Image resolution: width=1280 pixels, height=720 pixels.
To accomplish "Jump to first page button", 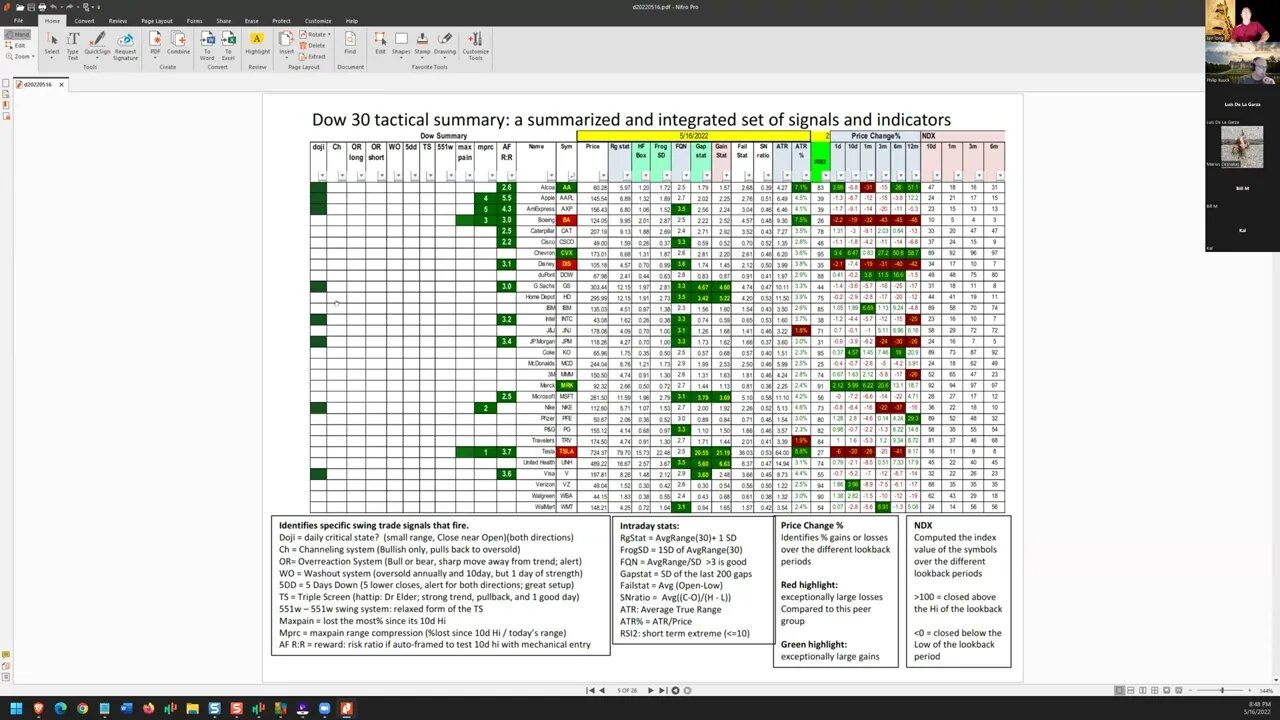I will tap(590, 690).
